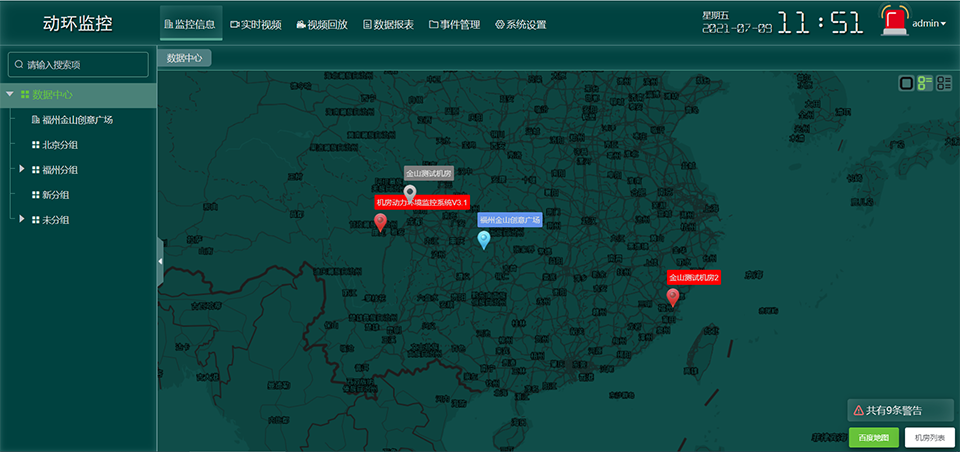Click the grey 金山测试机房 map pin
The image size is (960, 452).
click(x=411, y=194)
